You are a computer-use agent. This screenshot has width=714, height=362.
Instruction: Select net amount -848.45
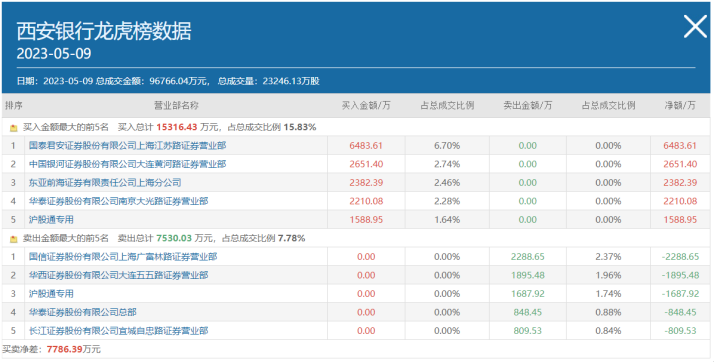point(680,312)
